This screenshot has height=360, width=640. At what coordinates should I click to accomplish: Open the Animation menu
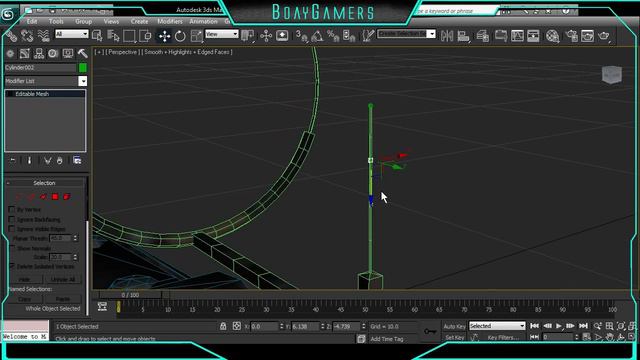[x=203, y=21]
